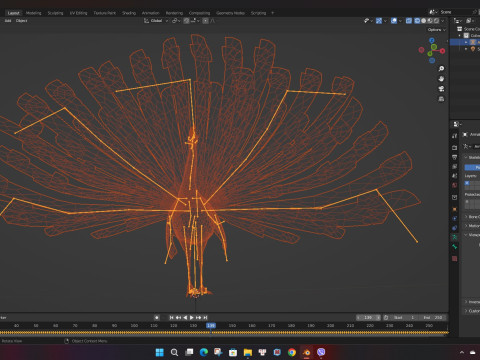Open the Object menu in viewport header

tap(22, 21)
